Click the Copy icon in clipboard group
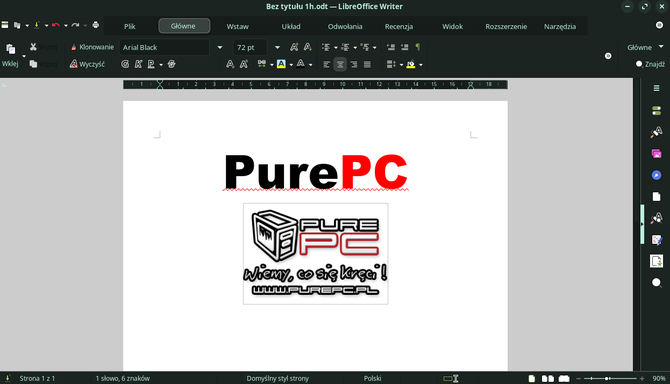 pos(33,64)
